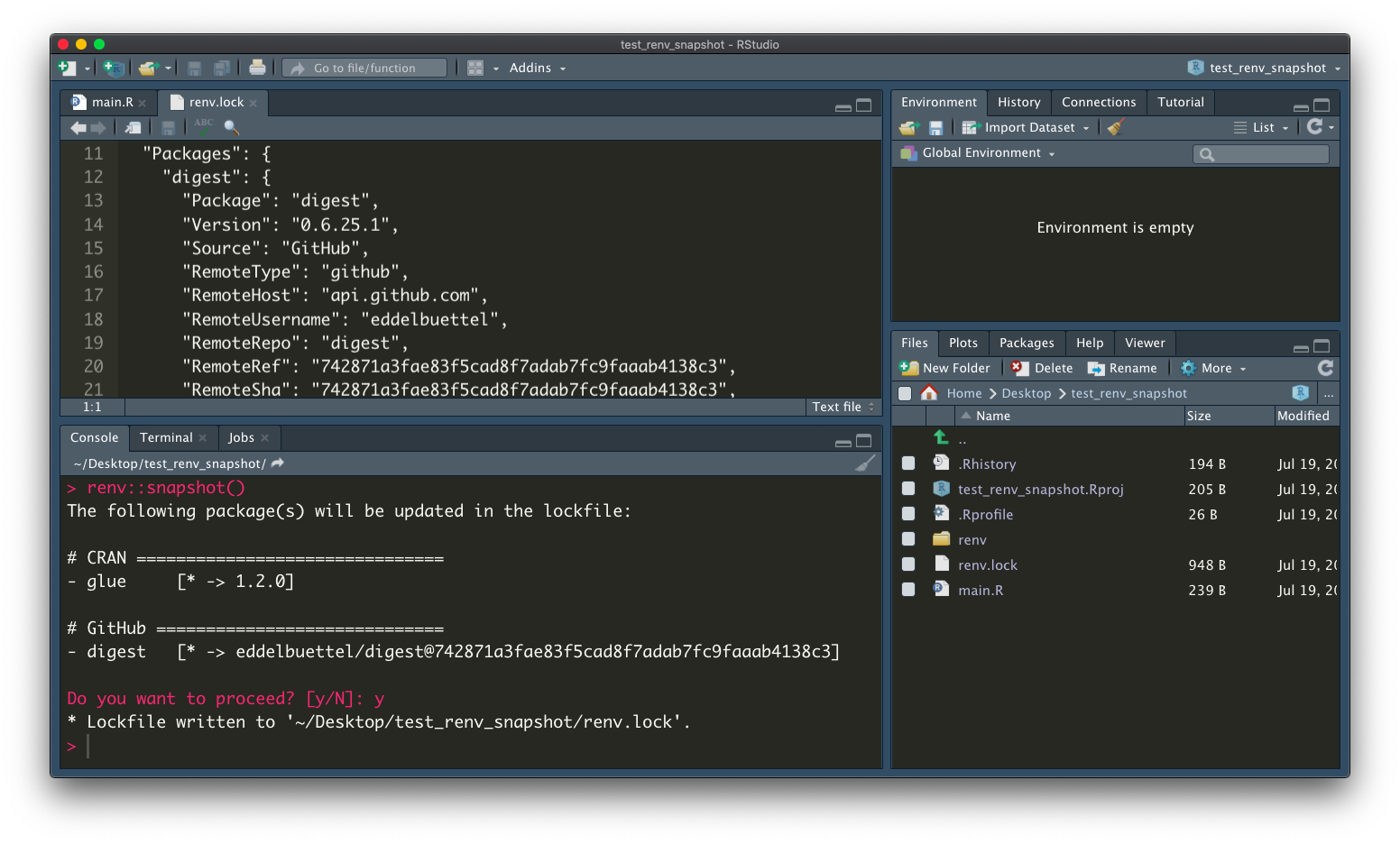Click the Save all documents icon
Image resolution: width=1400 pixels, height=844 pixels.
(221, 68)
